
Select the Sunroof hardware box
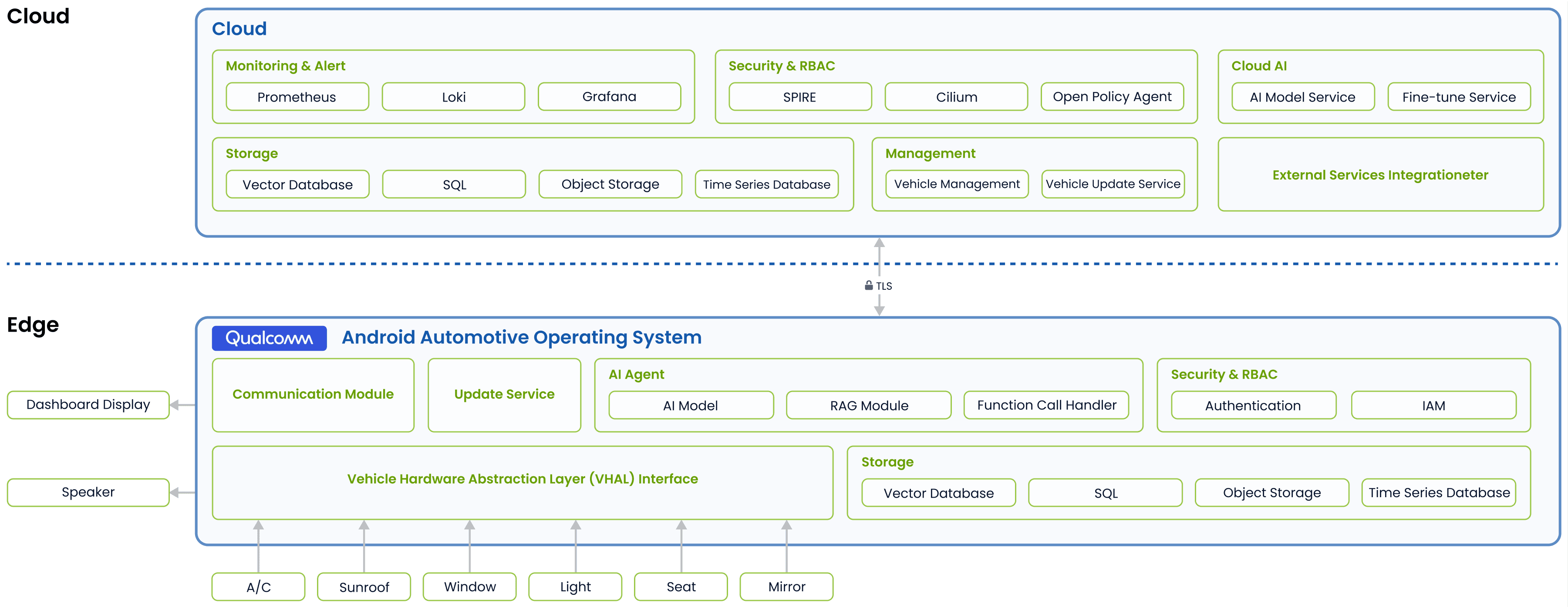(364, 587)
